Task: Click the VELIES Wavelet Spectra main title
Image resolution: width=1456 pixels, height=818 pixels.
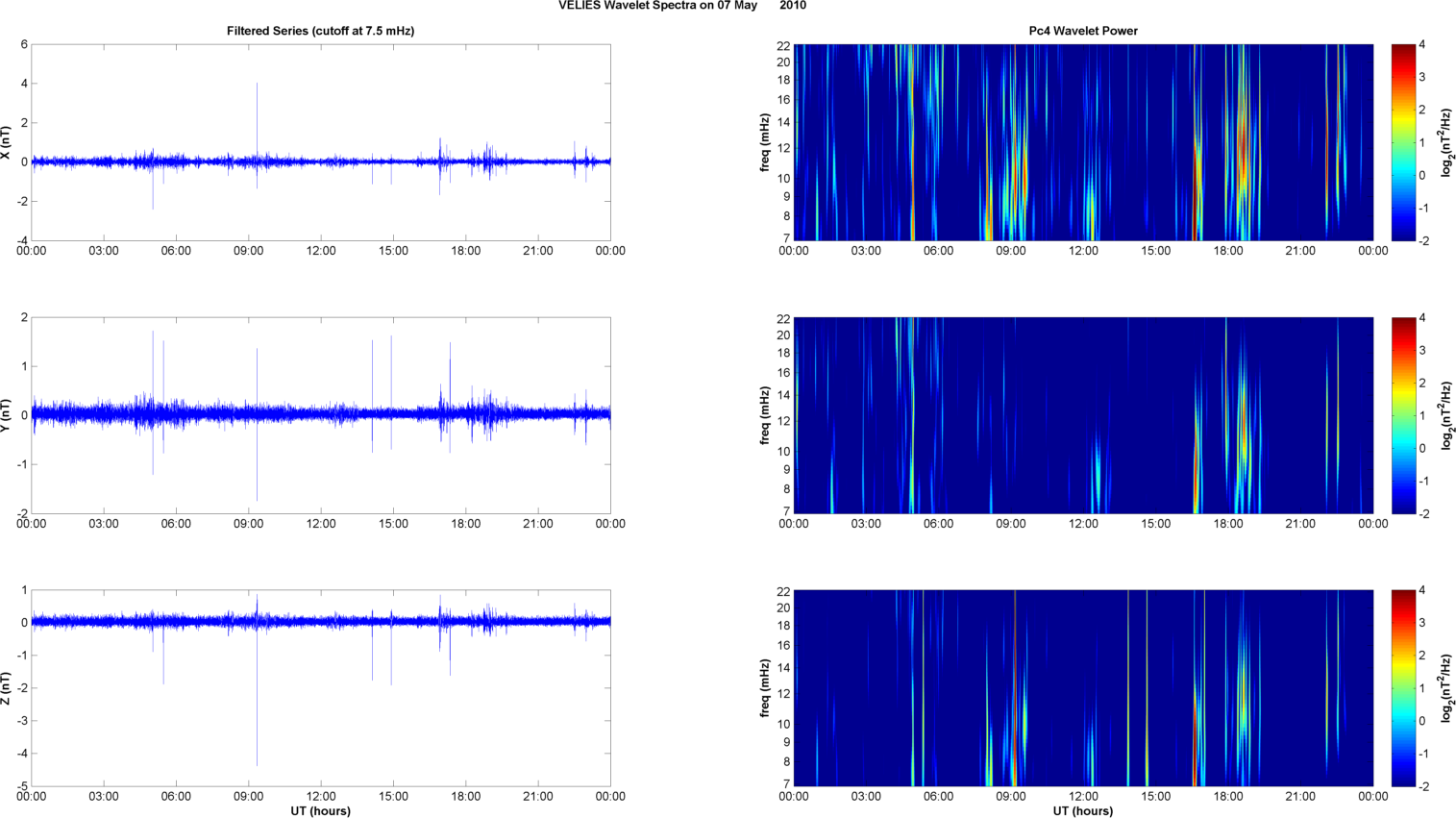Action: [x=681, y=6]
